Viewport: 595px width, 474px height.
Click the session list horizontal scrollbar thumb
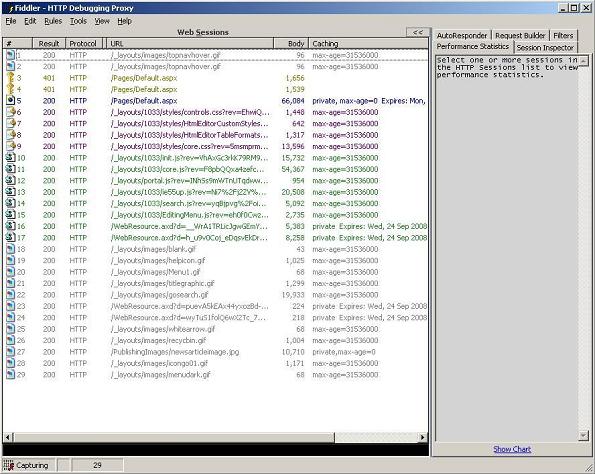tap(174, 437)
